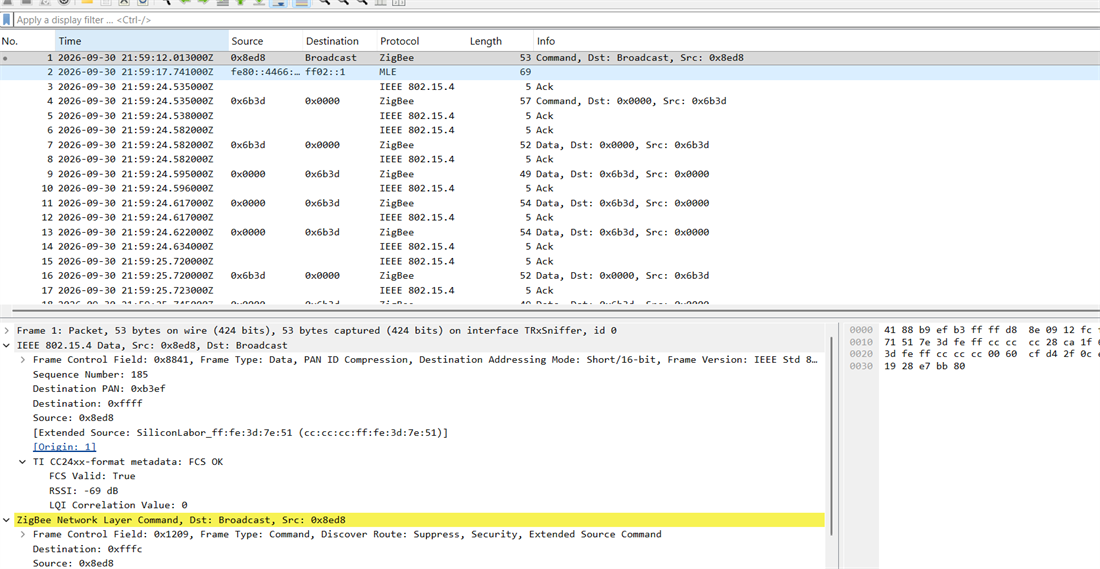Select 'Destination PAN: 0xb3ef' field

pos(99,389)
